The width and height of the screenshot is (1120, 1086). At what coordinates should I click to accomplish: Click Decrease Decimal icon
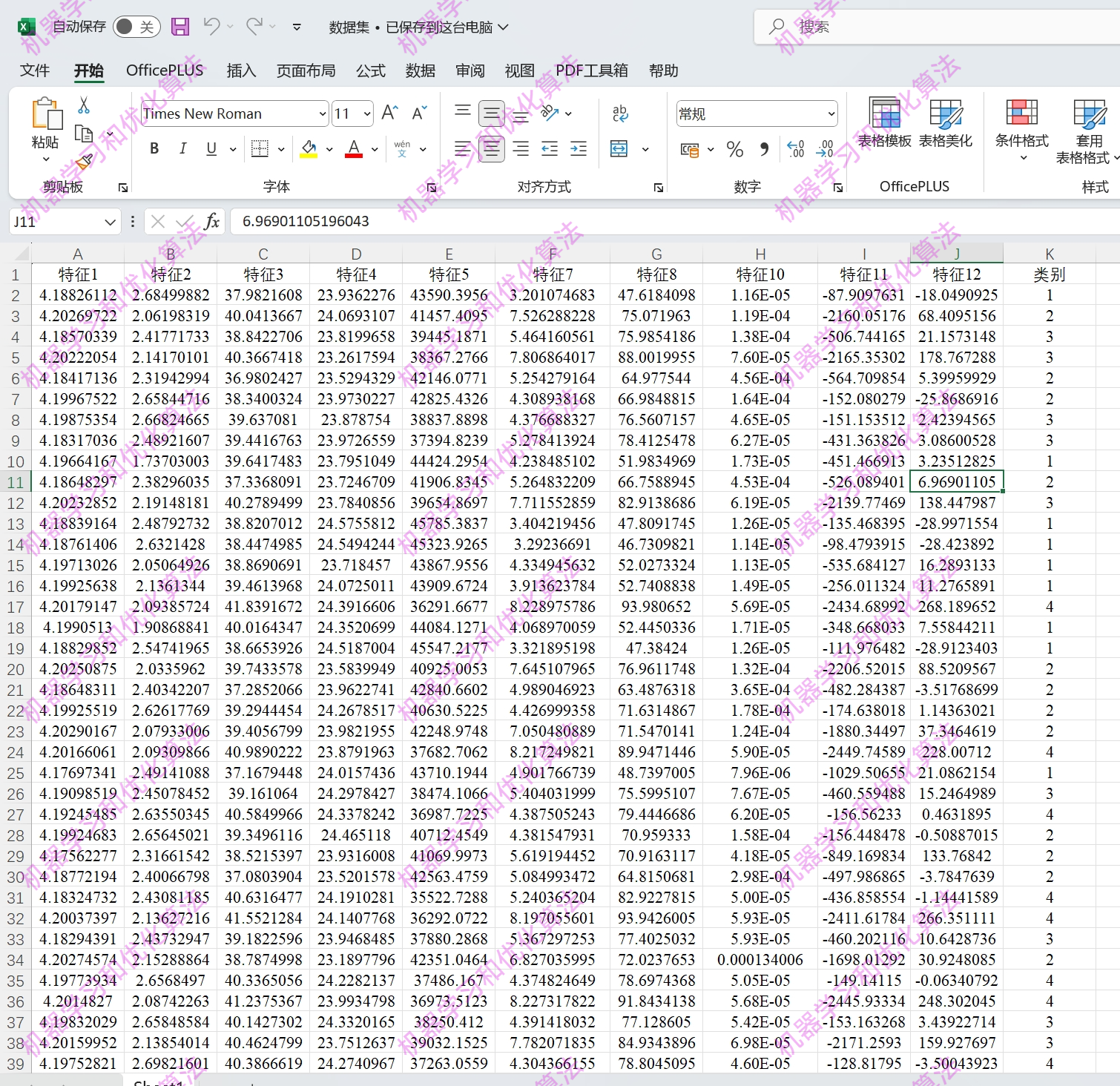[825, 149]
